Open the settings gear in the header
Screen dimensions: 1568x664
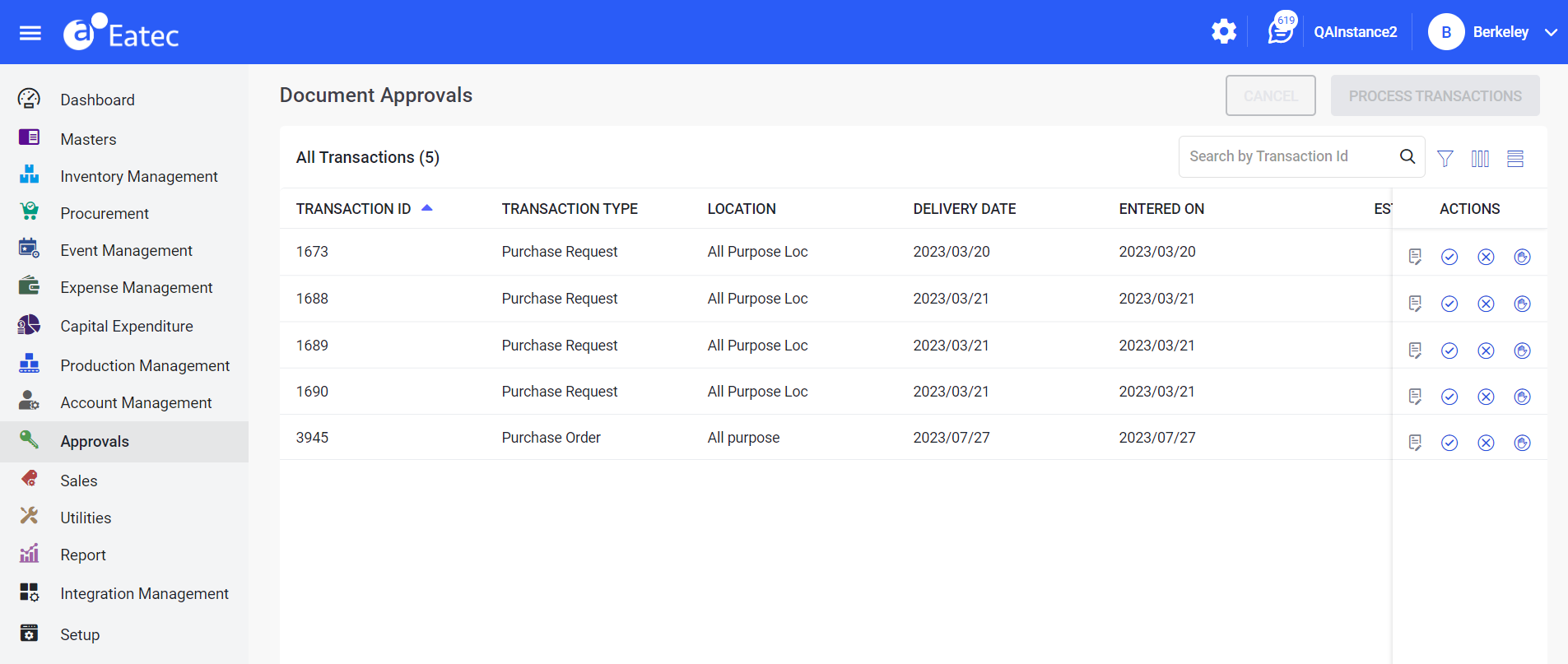pyautogui.click(x=1224, y=32)
